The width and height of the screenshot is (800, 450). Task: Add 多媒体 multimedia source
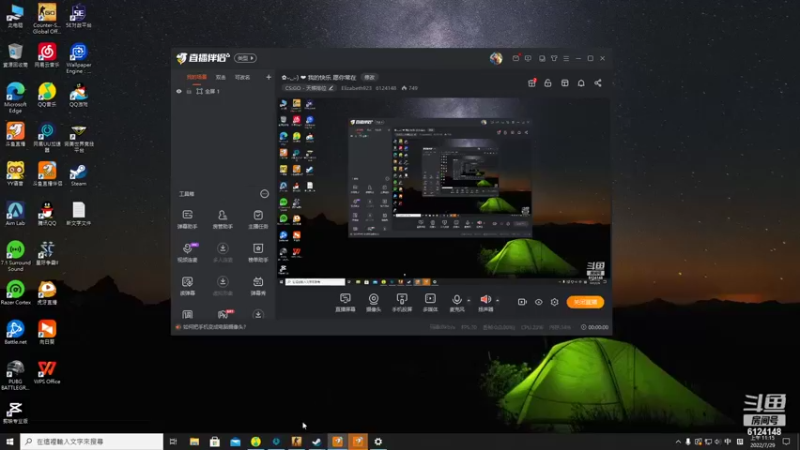click(430, 302)
